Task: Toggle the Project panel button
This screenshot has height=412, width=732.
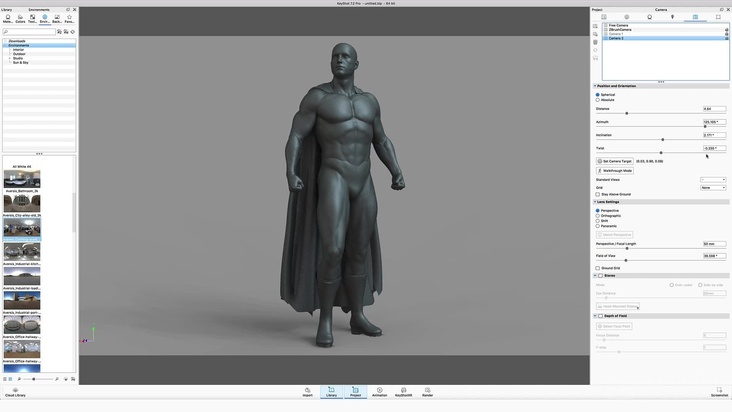Action: tap(355, 392)
